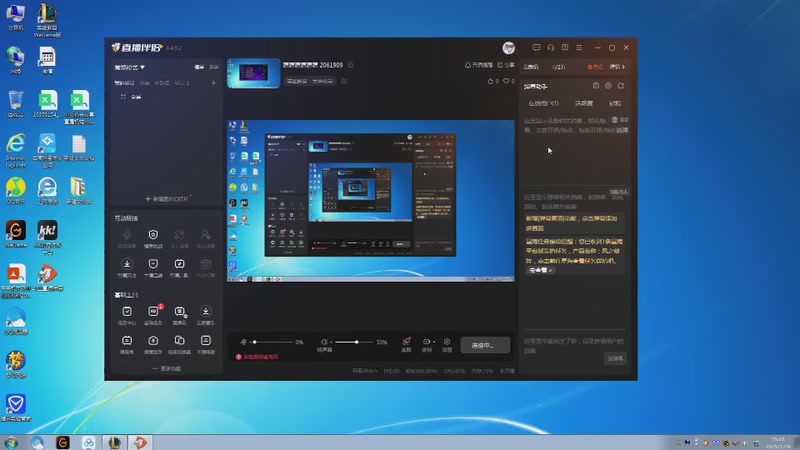Screen dimensions: 800x450
Task: Click the download-arrow icon in live tools row
Action: click(206, 311)
